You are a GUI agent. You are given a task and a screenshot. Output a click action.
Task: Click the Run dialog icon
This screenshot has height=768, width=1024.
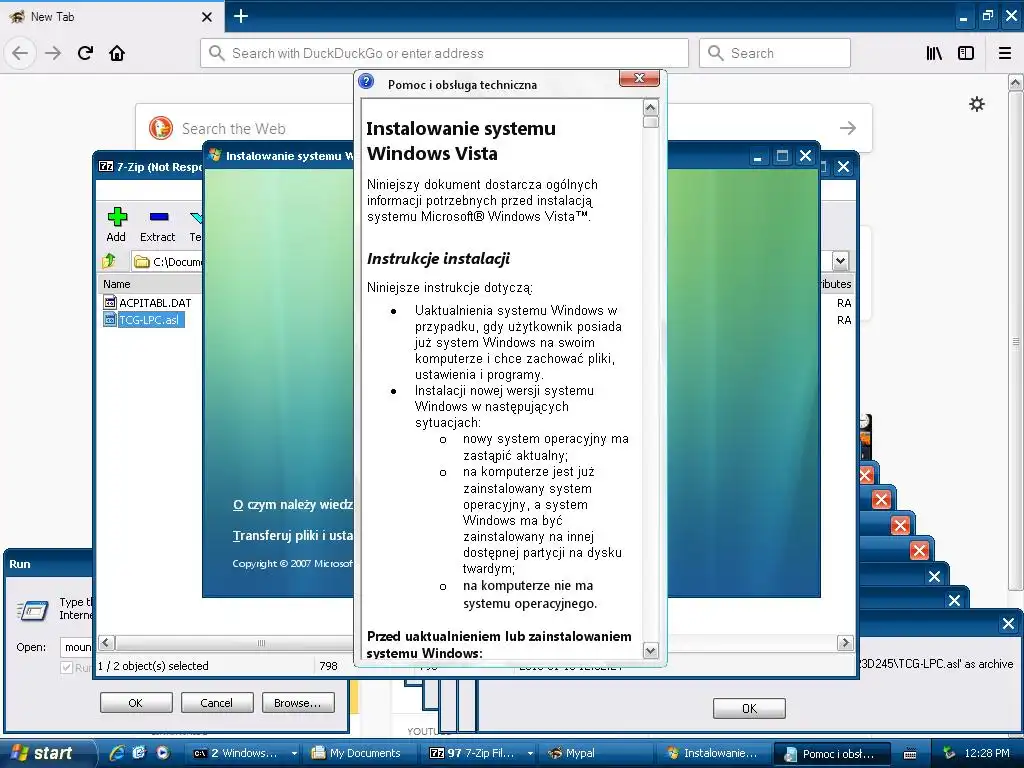[33, 610]
